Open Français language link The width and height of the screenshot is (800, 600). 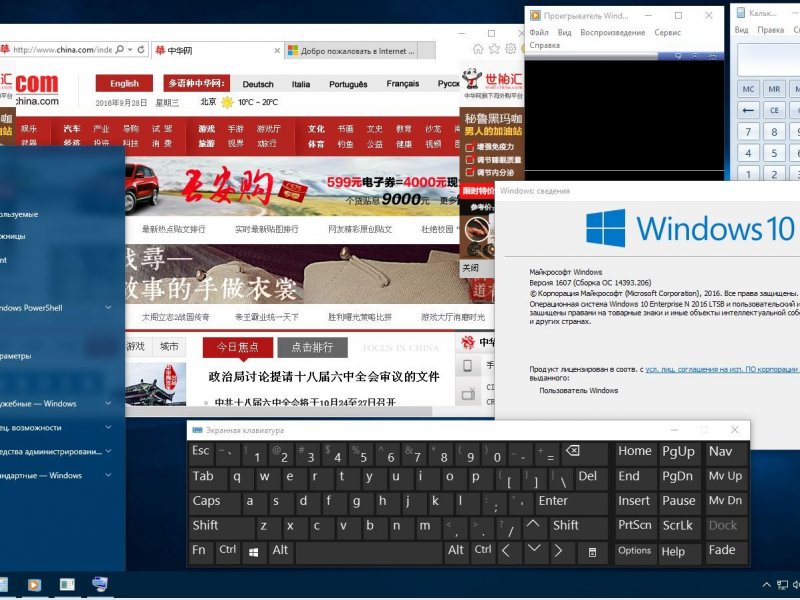403,84
